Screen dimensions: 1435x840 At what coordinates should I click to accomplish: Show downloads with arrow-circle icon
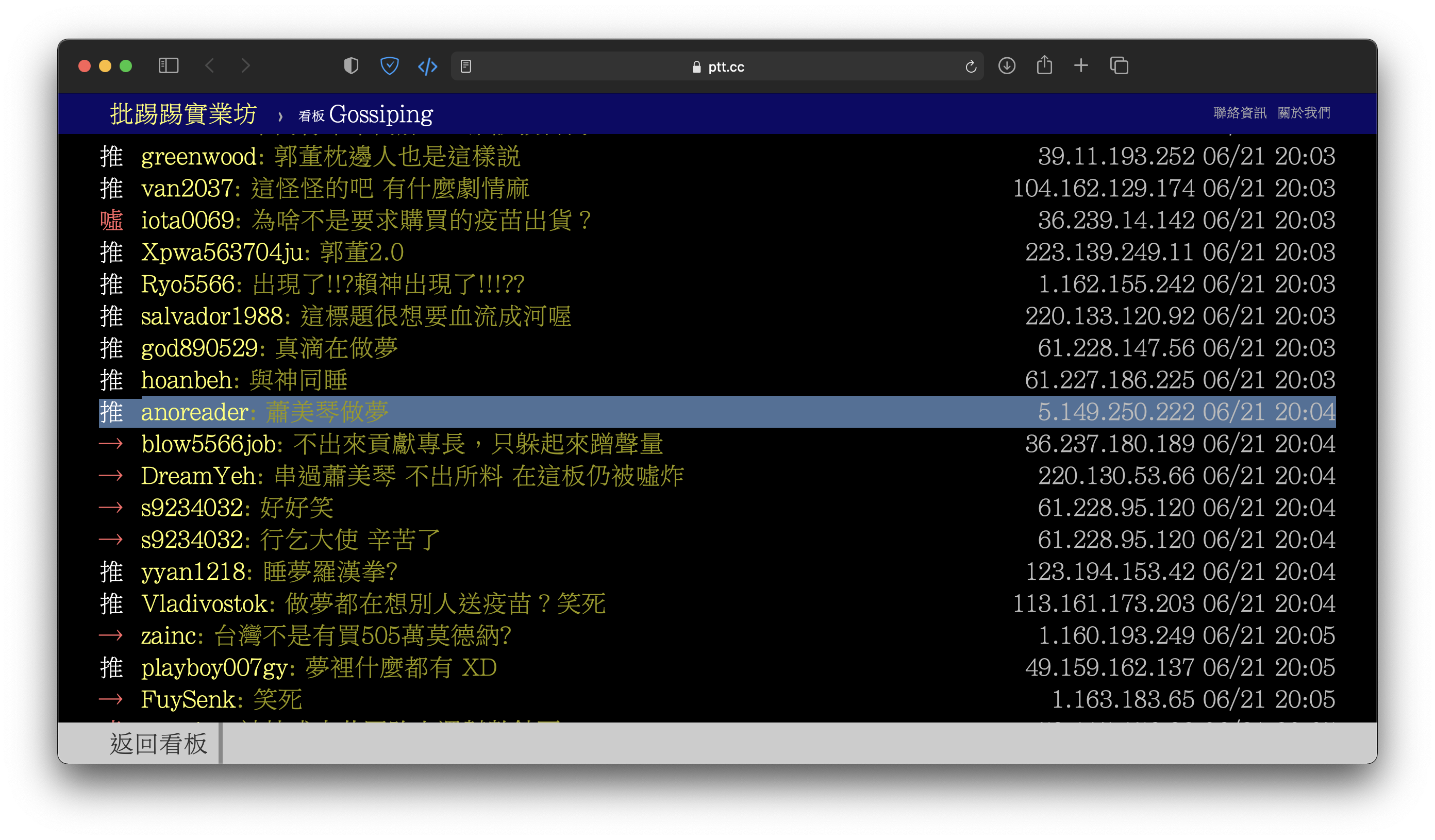(1007, 66)
